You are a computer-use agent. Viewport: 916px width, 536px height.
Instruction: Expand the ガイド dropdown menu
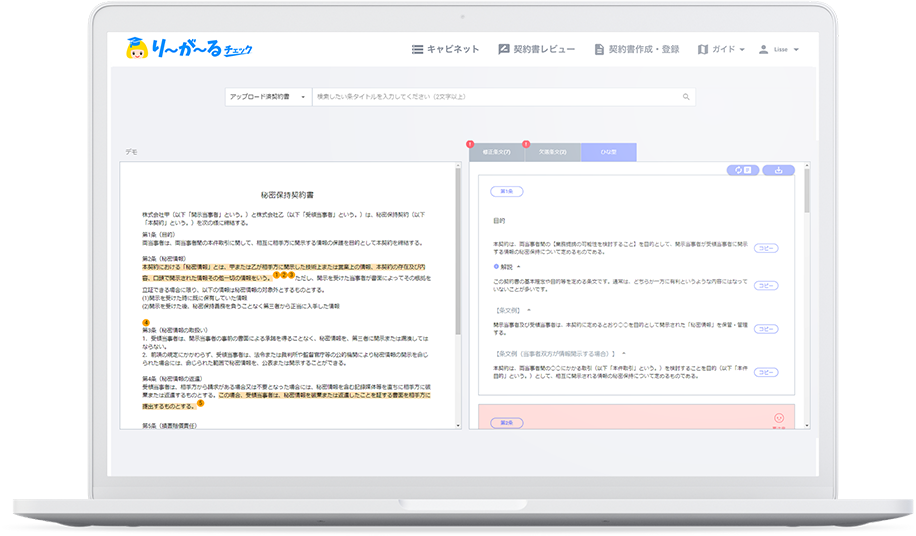point(721,50)
